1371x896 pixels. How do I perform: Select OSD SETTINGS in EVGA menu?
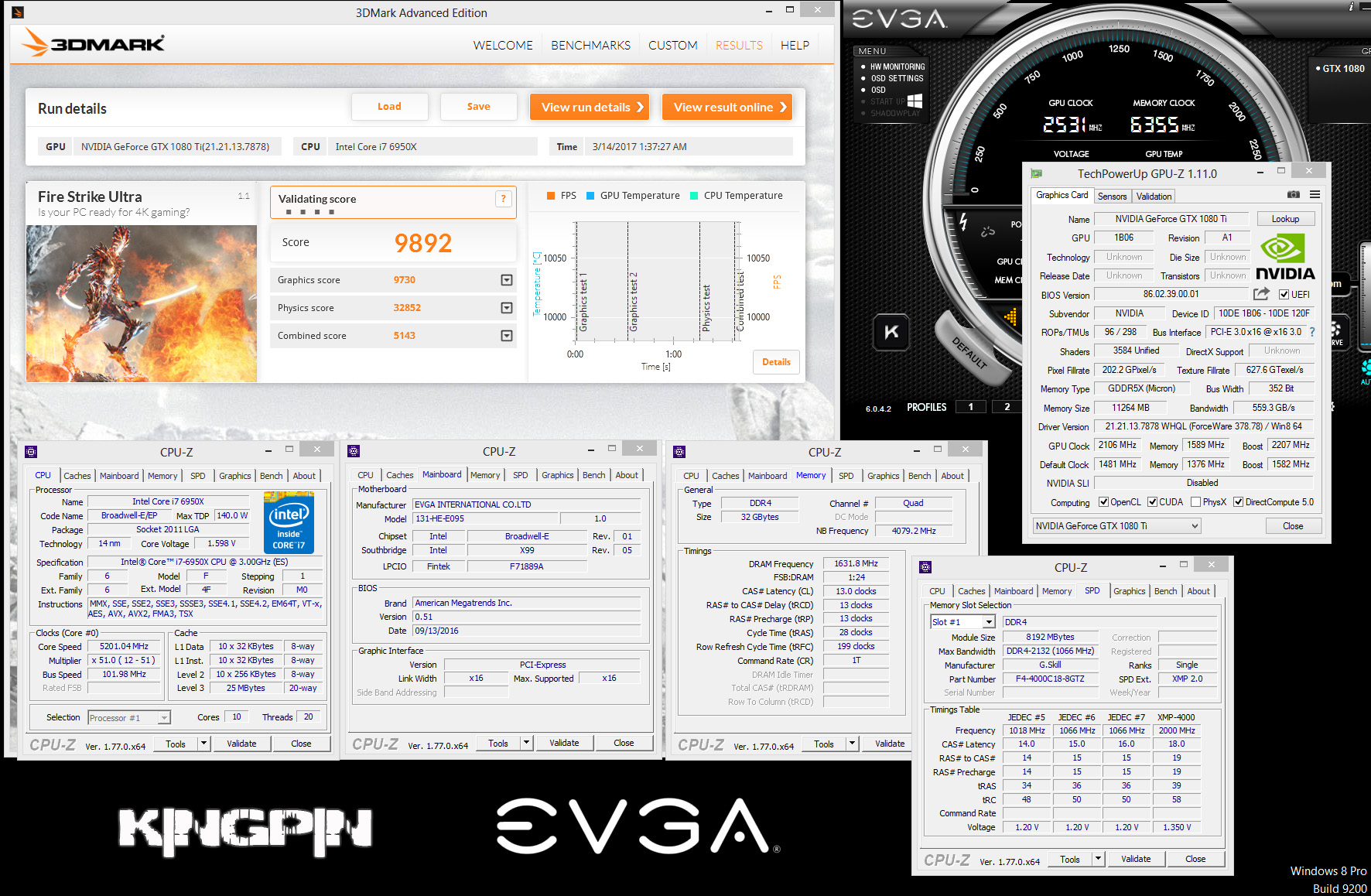[897, 78]
